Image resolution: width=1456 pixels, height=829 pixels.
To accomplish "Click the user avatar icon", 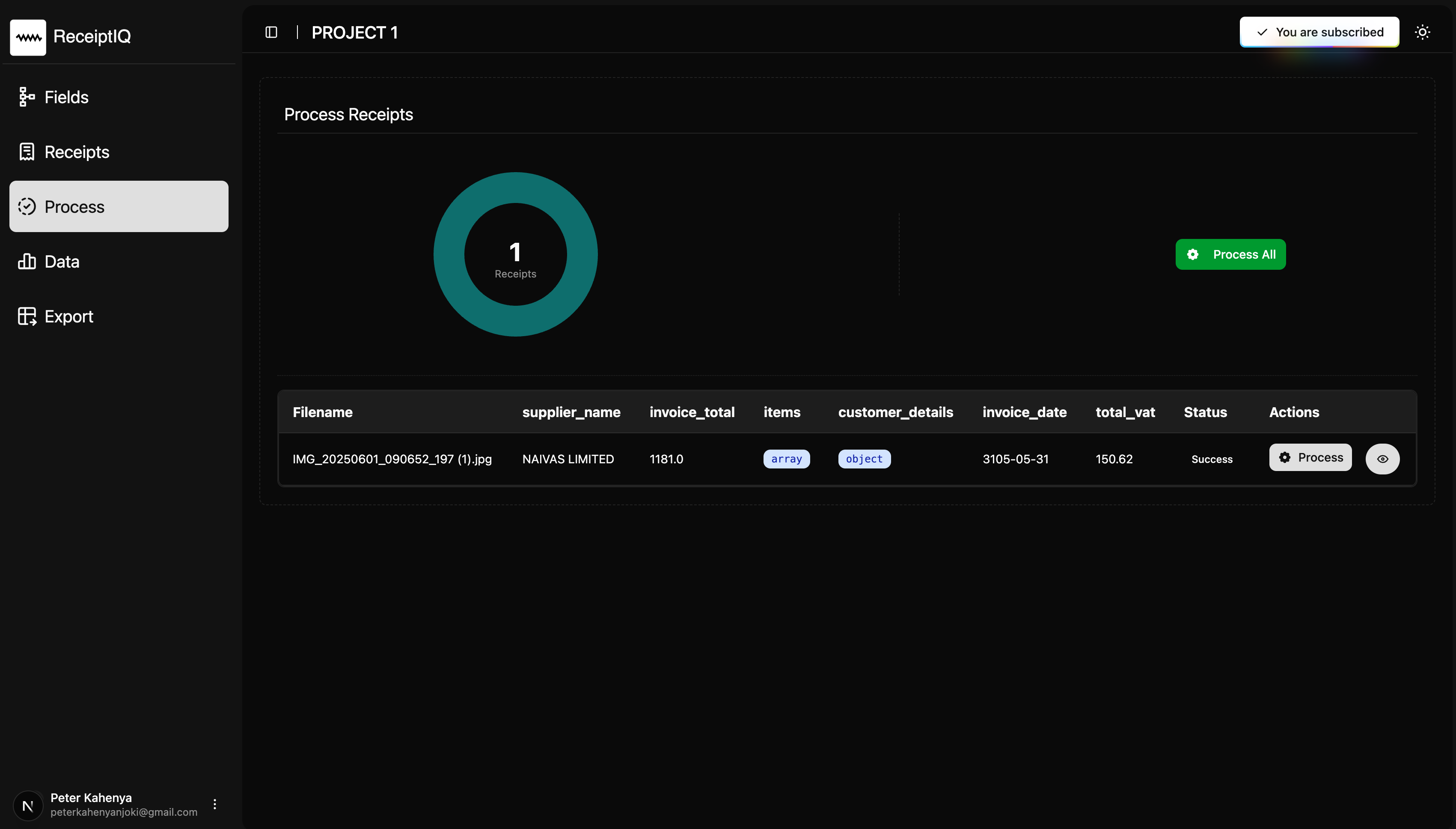I will click(28, 805).
